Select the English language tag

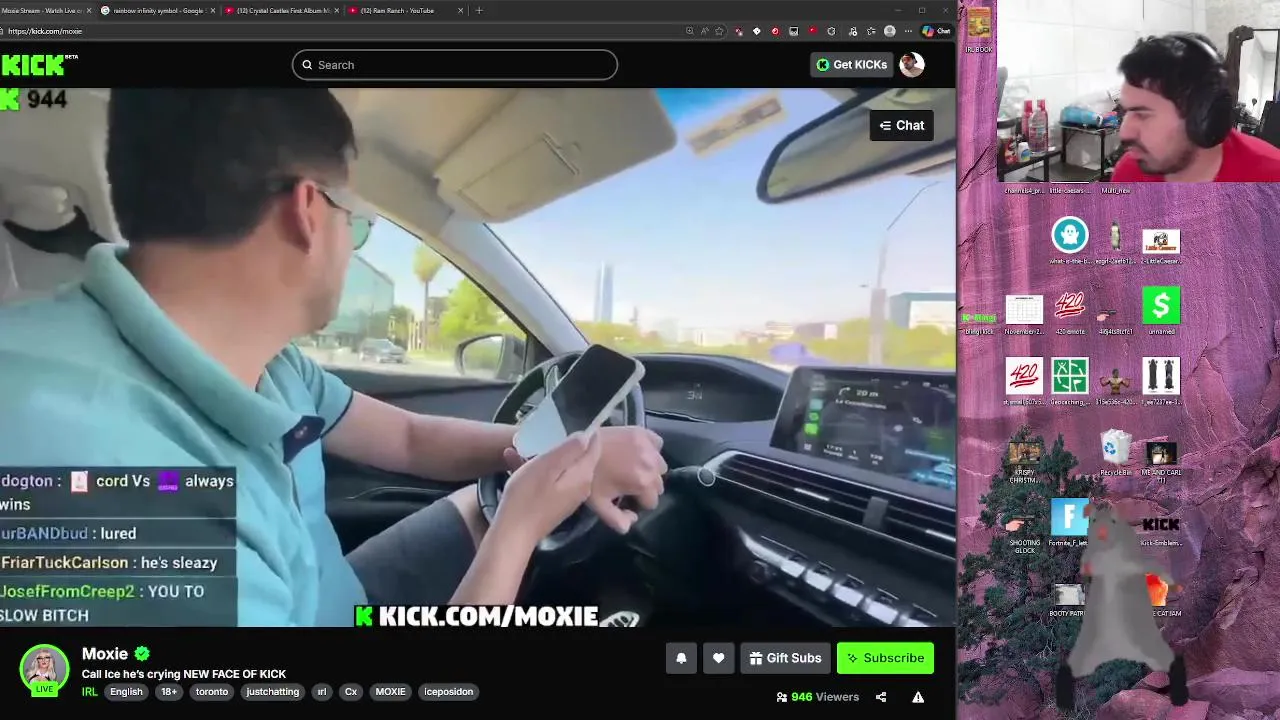126,692
